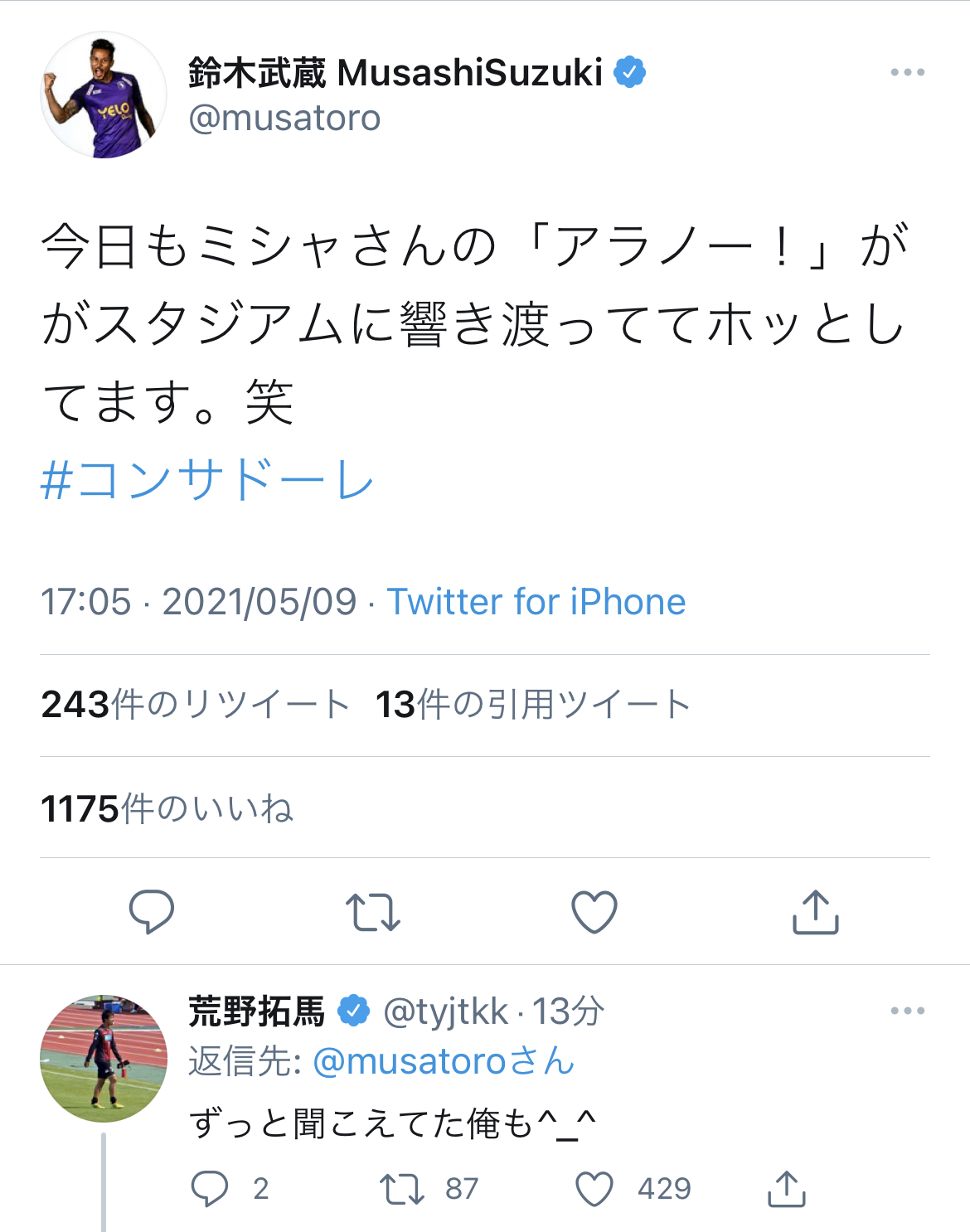Show the 243 retweets list

coord(196,705)
